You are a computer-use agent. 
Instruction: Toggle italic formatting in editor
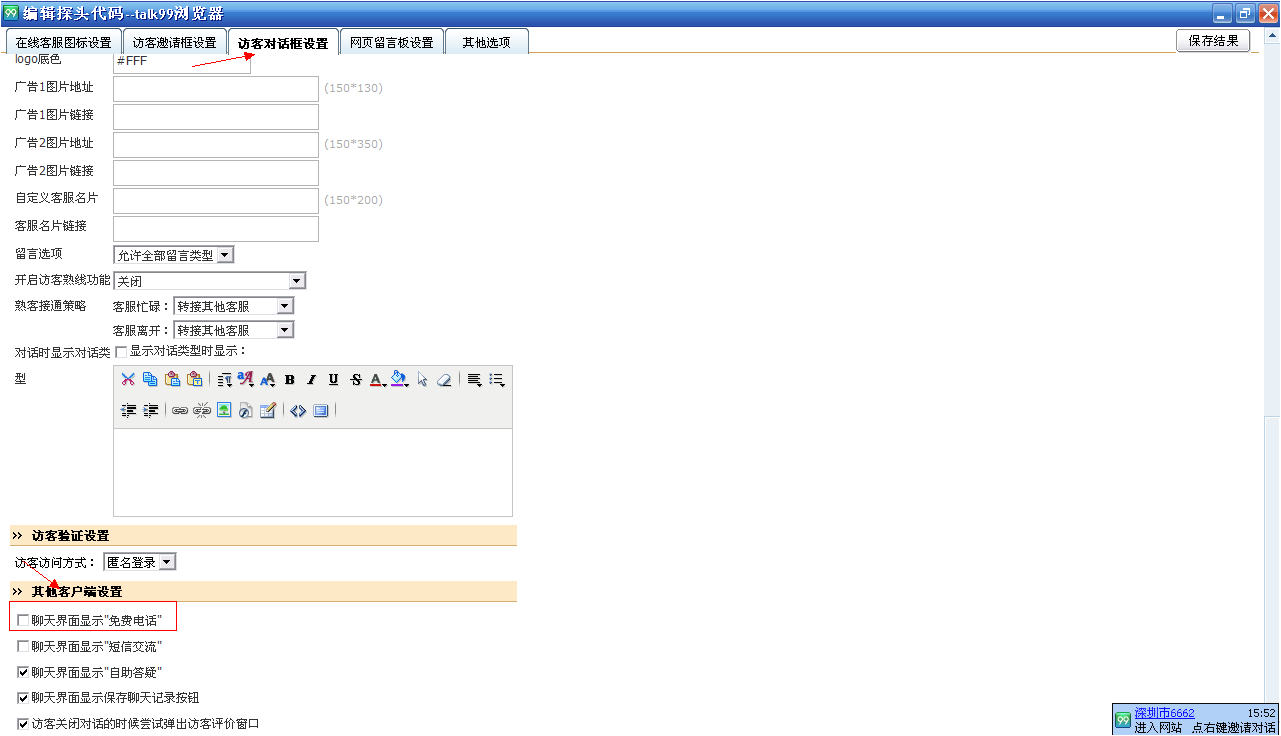[x=311, y=380]
